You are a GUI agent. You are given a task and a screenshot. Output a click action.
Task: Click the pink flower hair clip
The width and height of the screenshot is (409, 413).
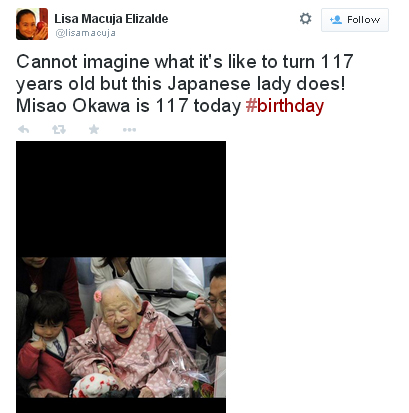[98, 296]
